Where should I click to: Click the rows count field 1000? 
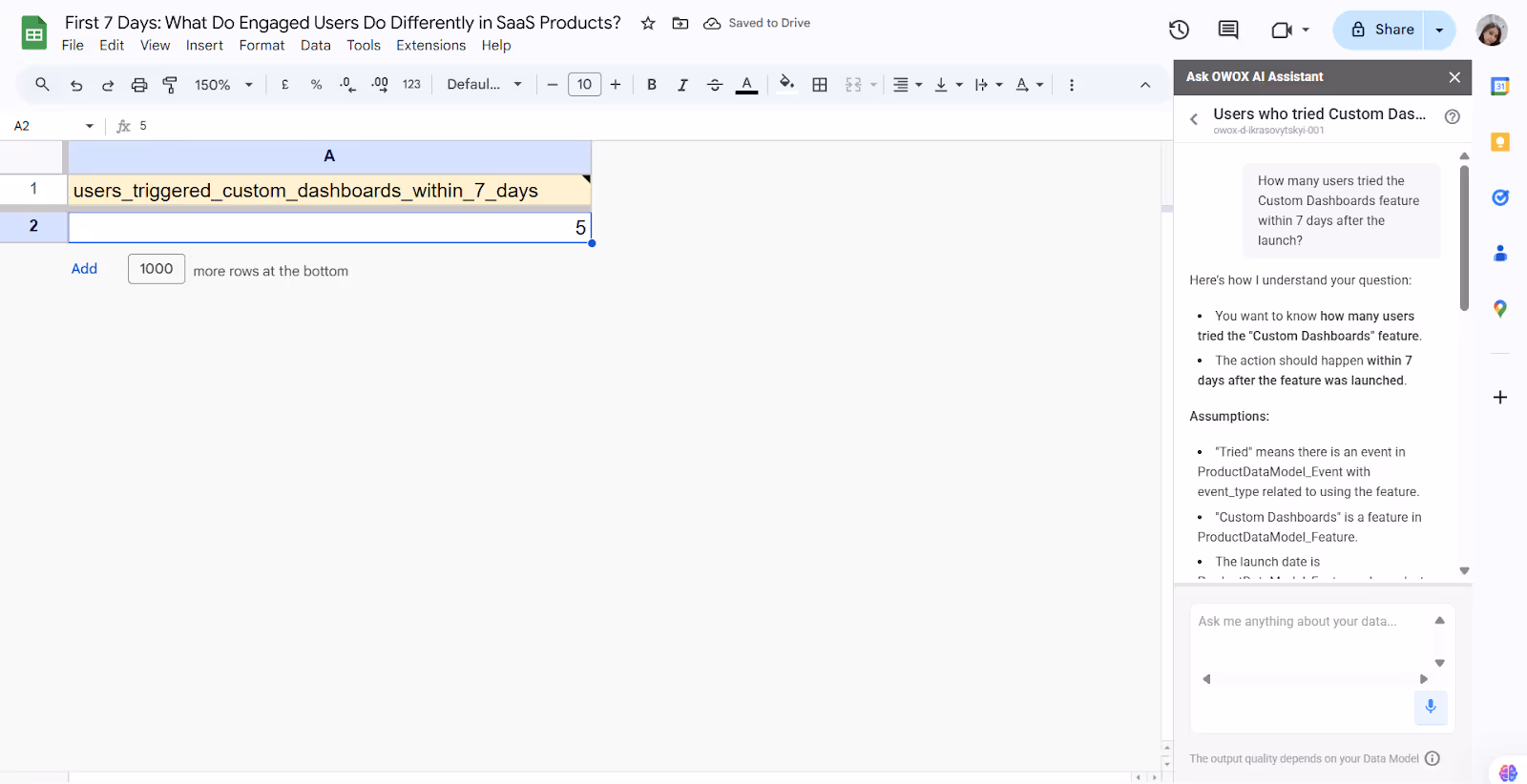(157, 269)
